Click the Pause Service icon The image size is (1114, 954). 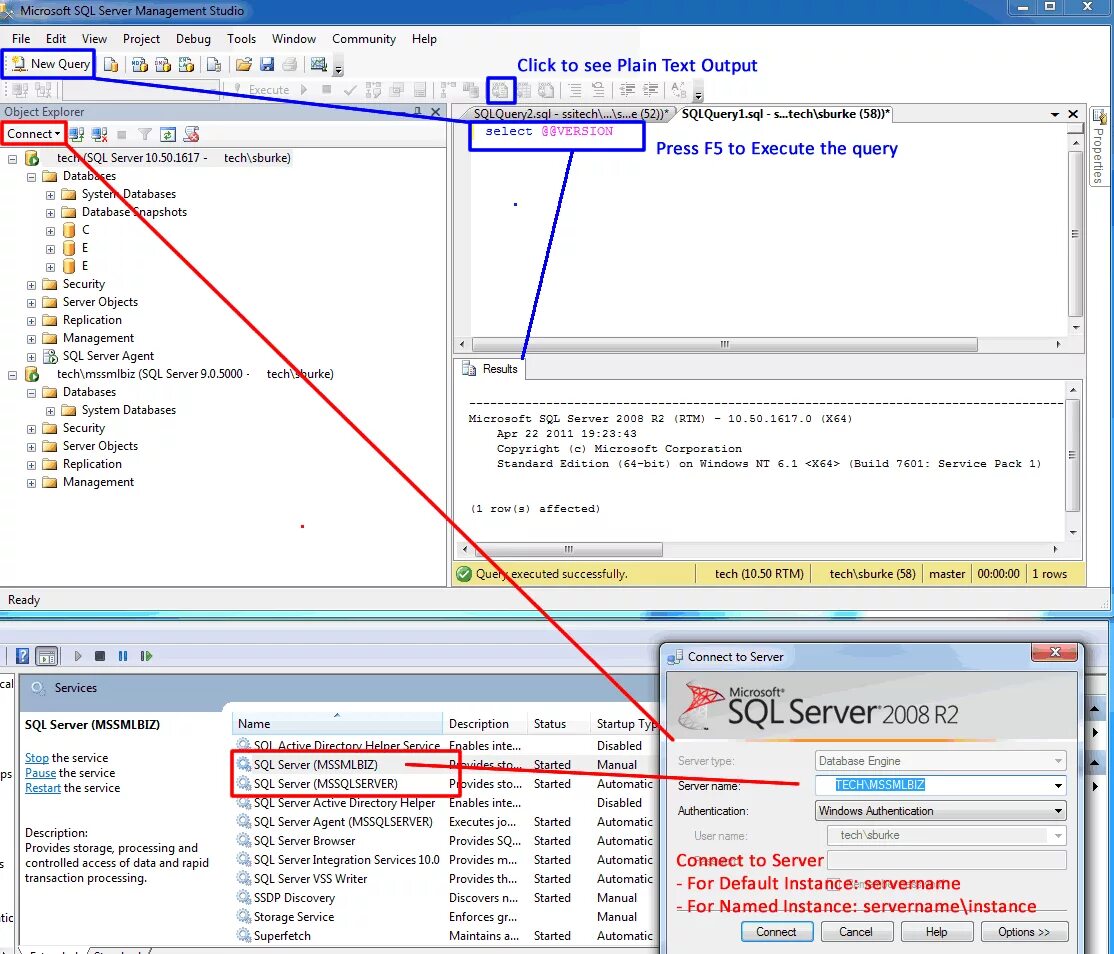click(x=123, y=656)
